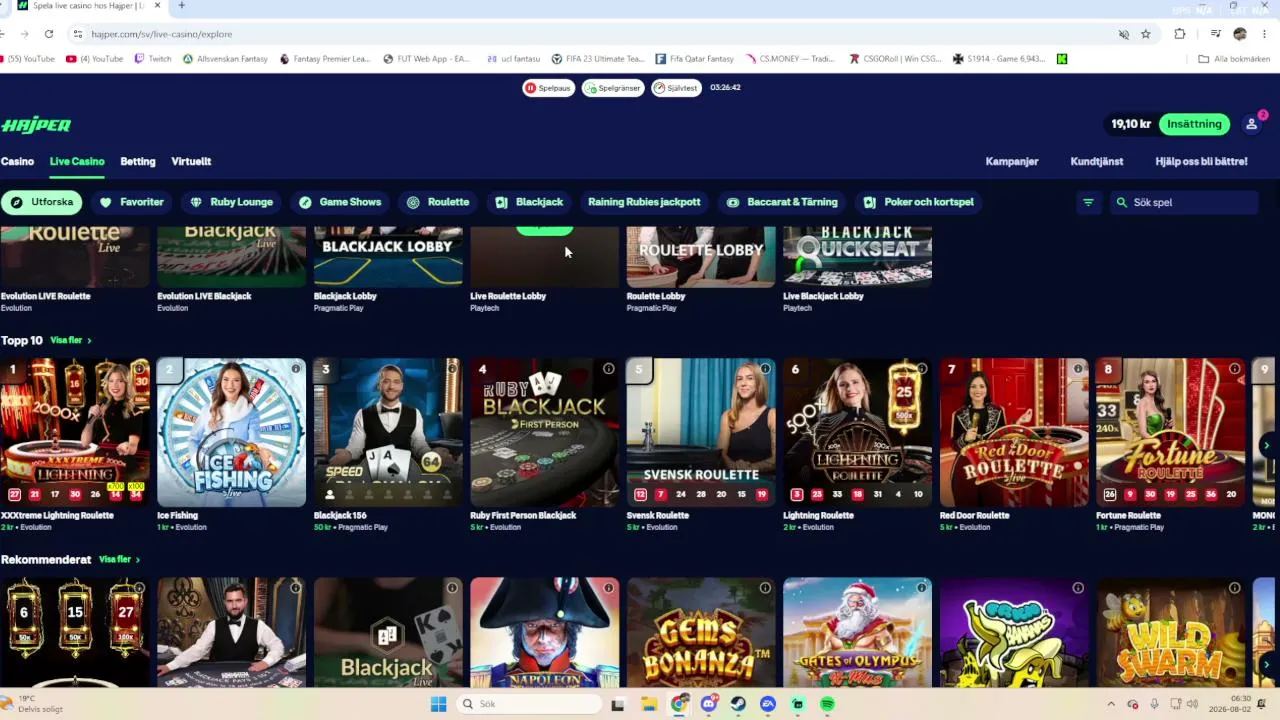The height and width of the screenshot is (720, 1280).
Task: Open Hjälp oss bli bättre link
Action: click(x=1201, y=161)
